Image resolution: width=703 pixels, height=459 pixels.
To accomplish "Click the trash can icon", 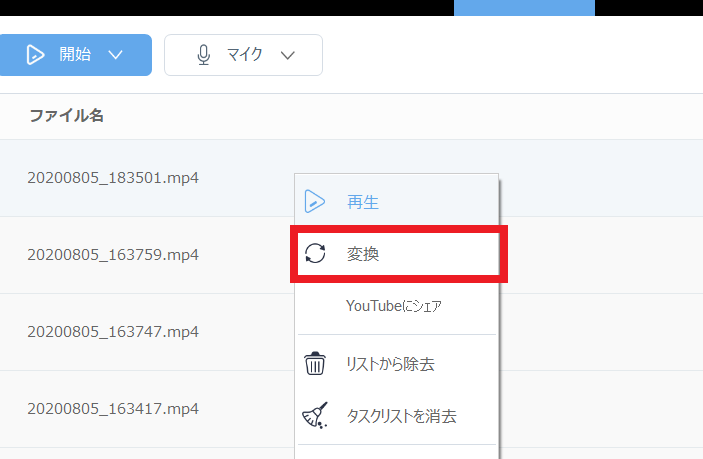I will [315, 364].
